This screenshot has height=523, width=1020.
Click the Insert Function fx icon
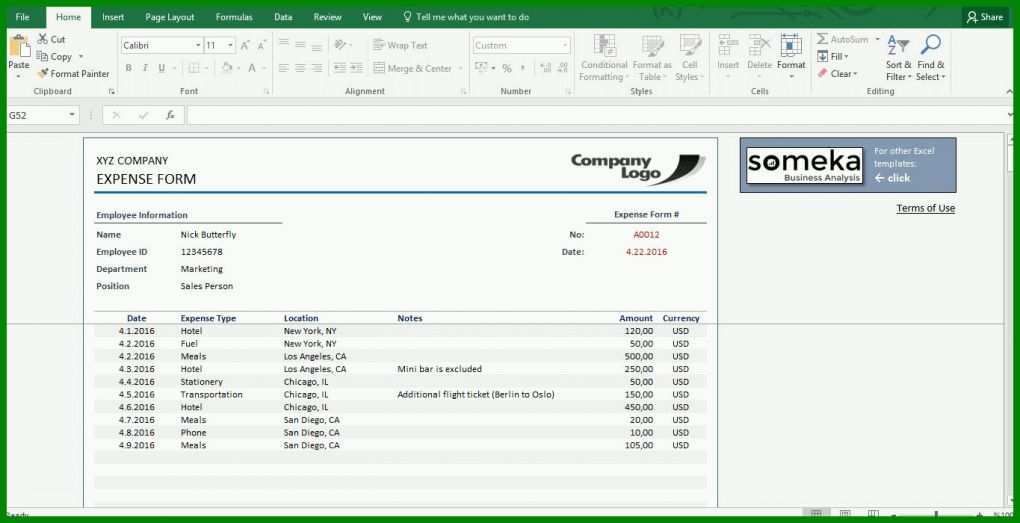coord(170,115)
